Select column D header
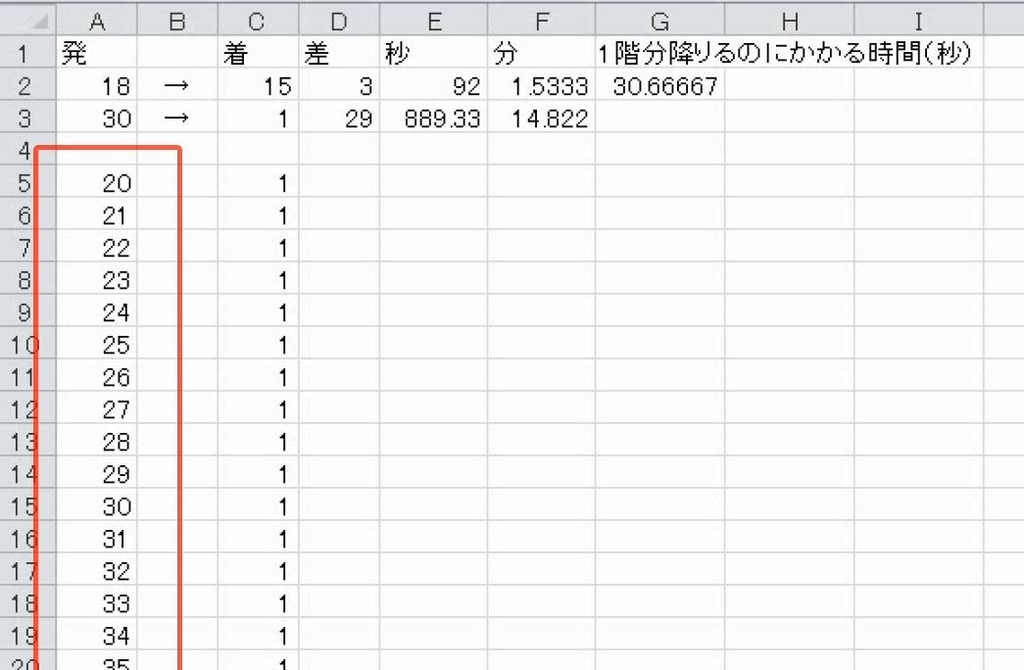 pos(339,21)
